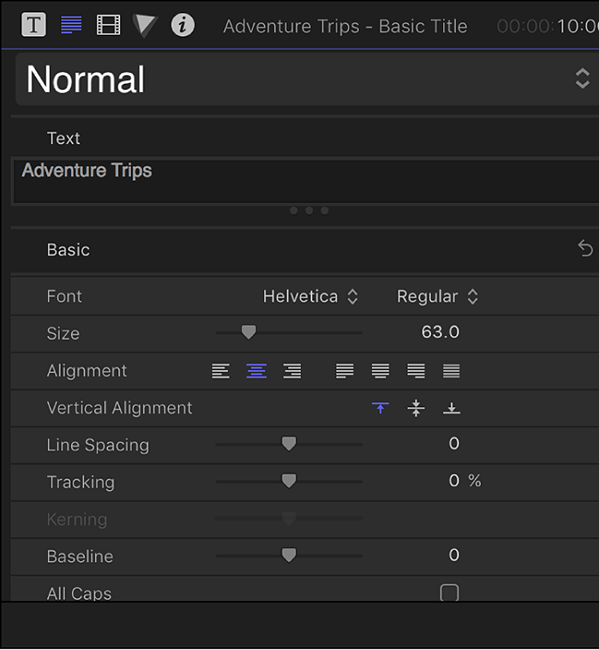Select top vertical alignment
Screen dimensions: 599x650
(381, 408)
